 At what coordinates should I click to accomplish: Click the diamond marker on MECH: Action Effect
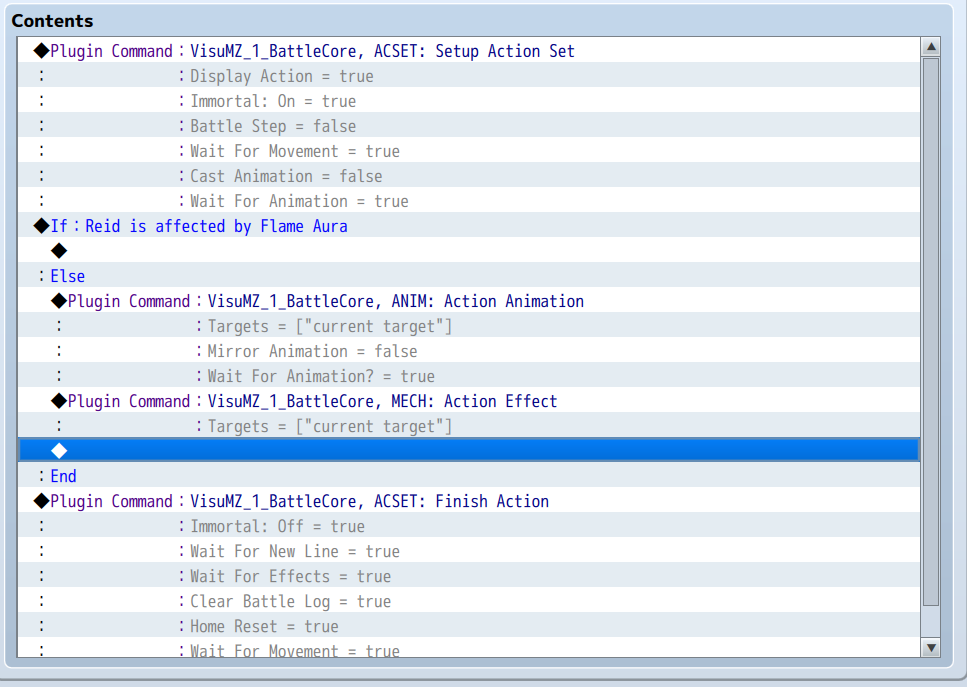[59, 401]
